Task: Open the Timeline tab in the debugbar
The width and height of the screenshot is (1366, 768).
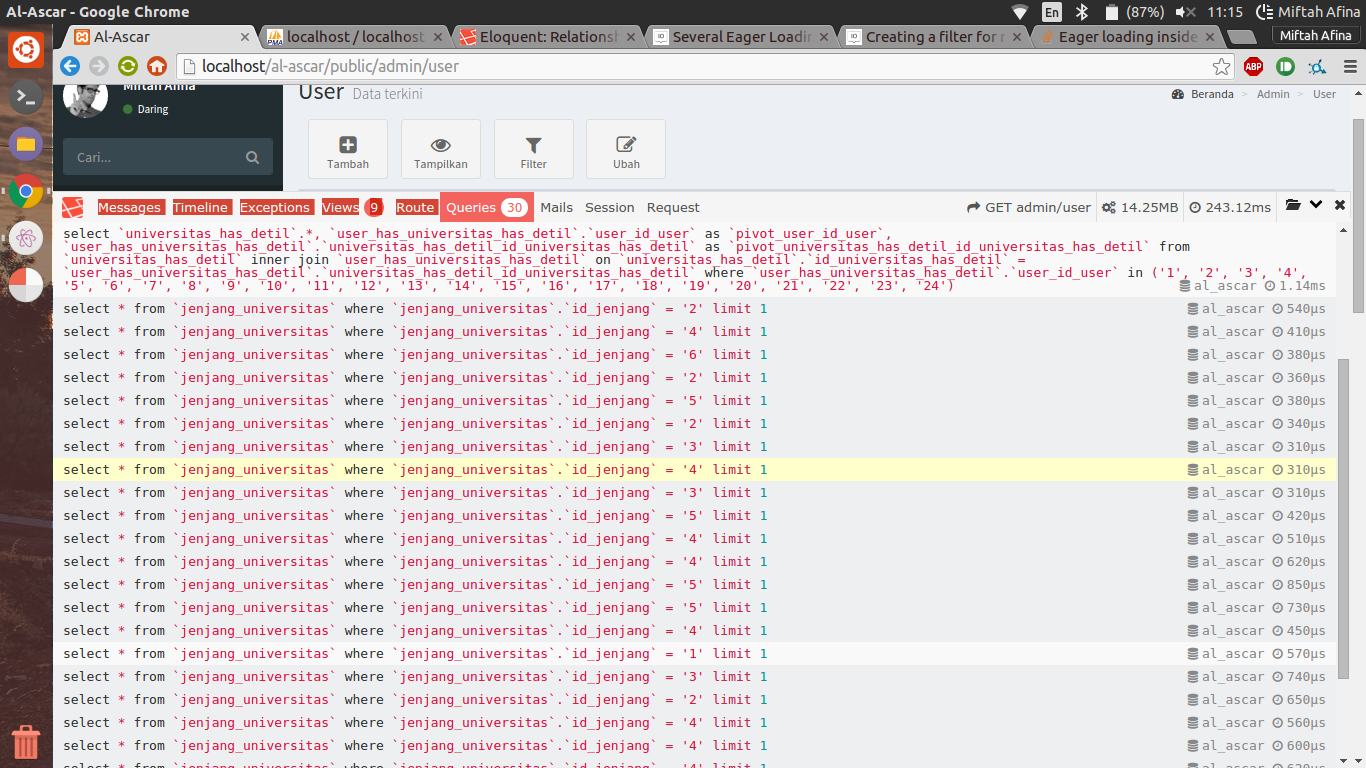Action: 200,207
